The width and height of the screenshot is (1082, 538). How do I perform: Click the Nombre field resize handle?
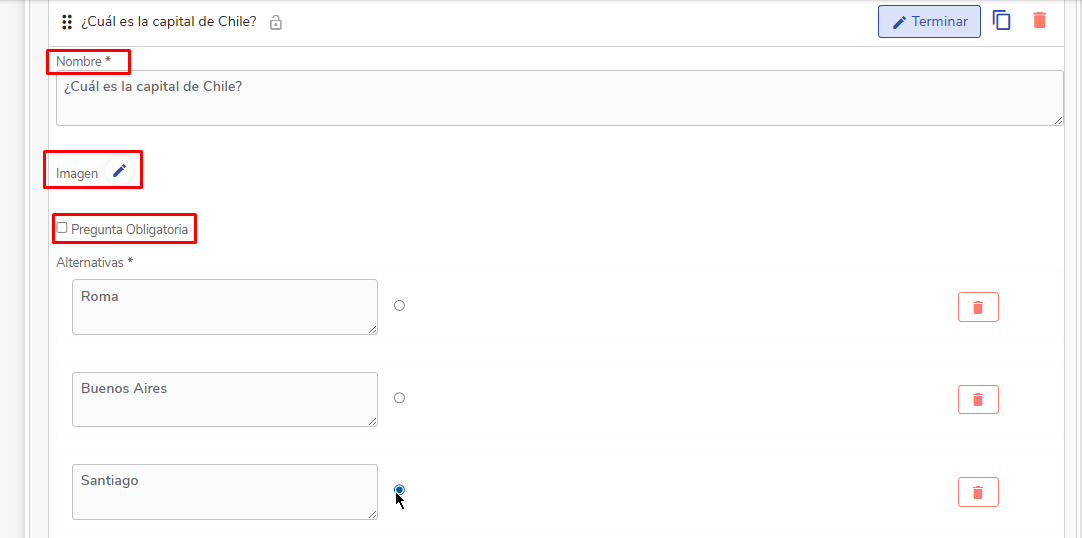tap(1058, 120)
